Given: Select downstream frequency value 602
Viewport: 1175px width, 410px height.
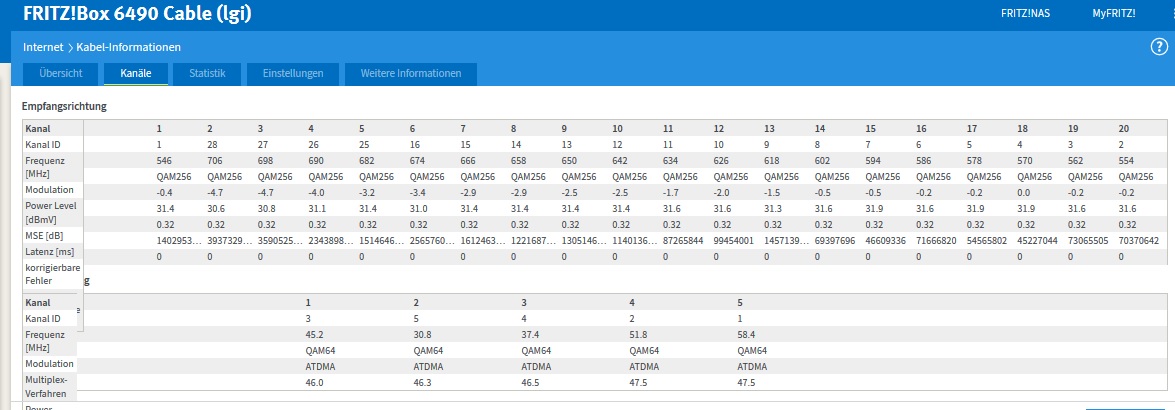Looking at the screenshot, I should [823, 160].
